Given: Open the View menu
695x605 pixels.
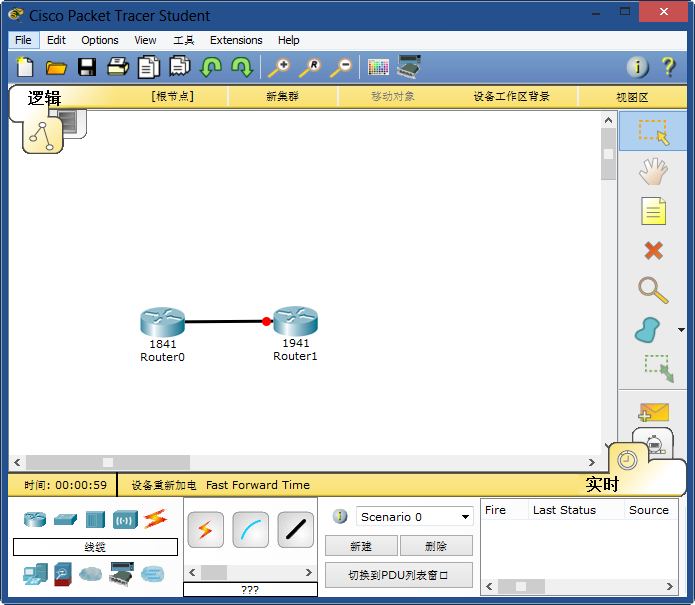Looking at the screenshot, I should pyautogui.click(x=145, y=40).
